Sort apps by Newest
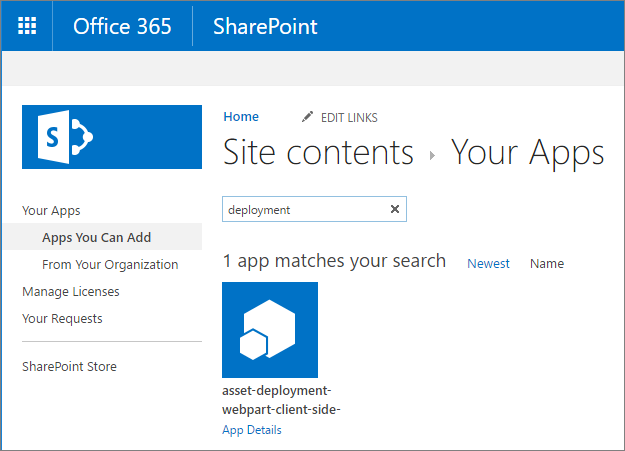 [x=488, y=264]
